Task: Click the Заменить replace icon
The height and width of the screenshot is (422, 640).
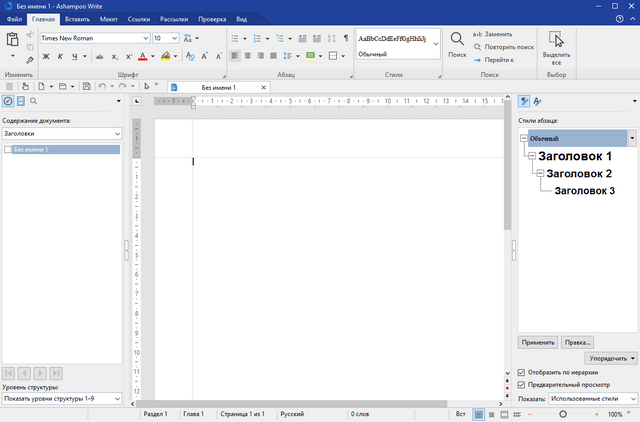Action: point(478,34)
